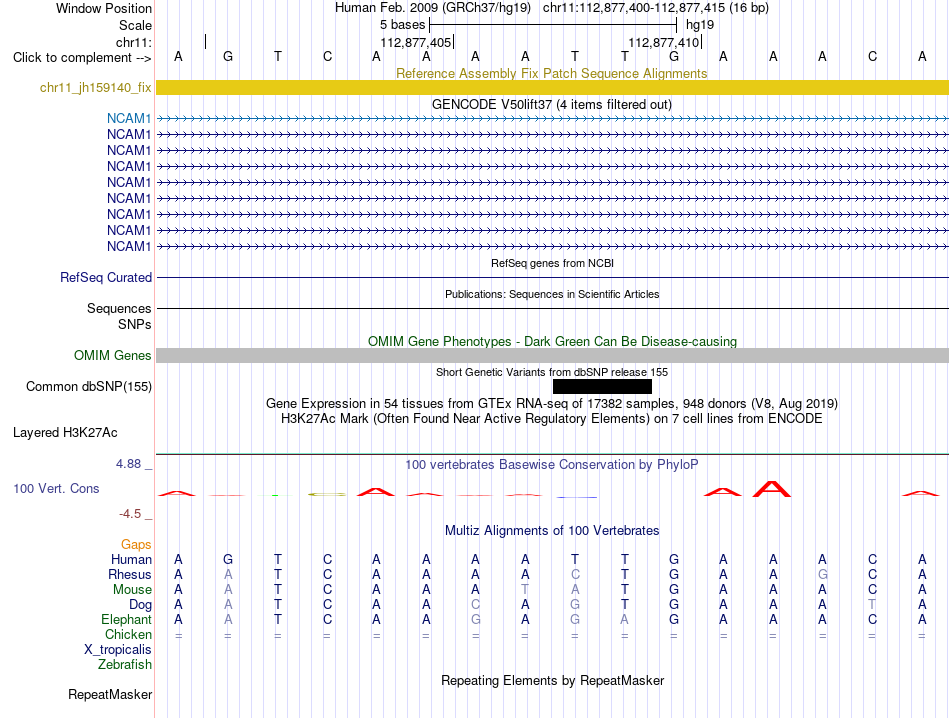Click the chr11_jh159140_fix track label
The image size is (950, 718).
(x=95, y=87)
